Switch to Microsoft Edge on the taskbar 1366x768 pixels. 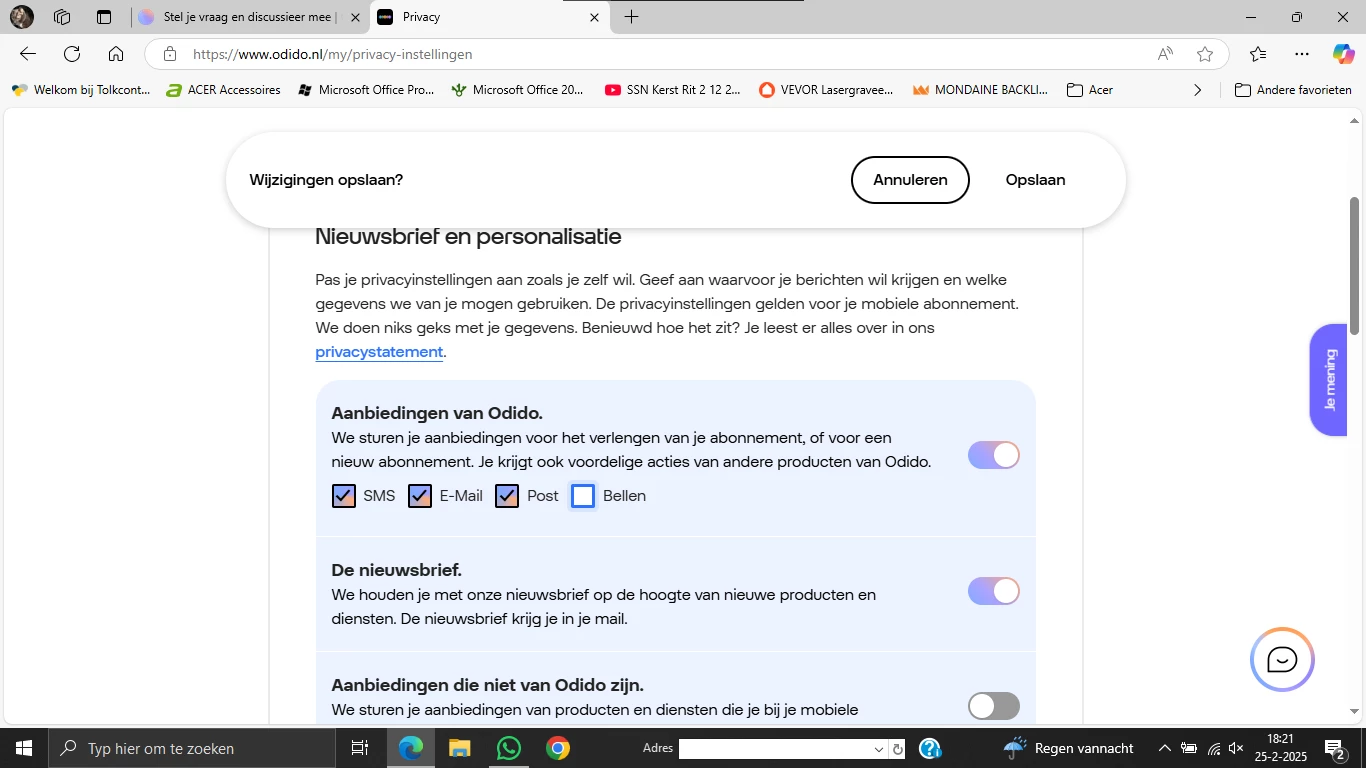click(411, 748)
